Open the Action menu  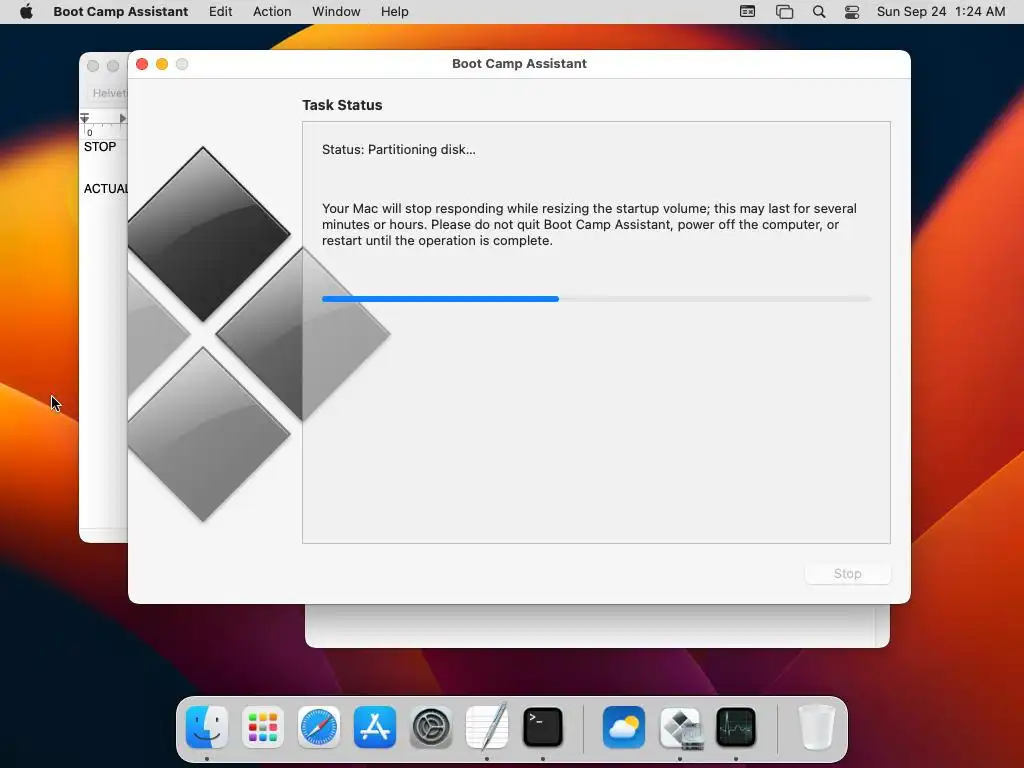tap(272, 12)
